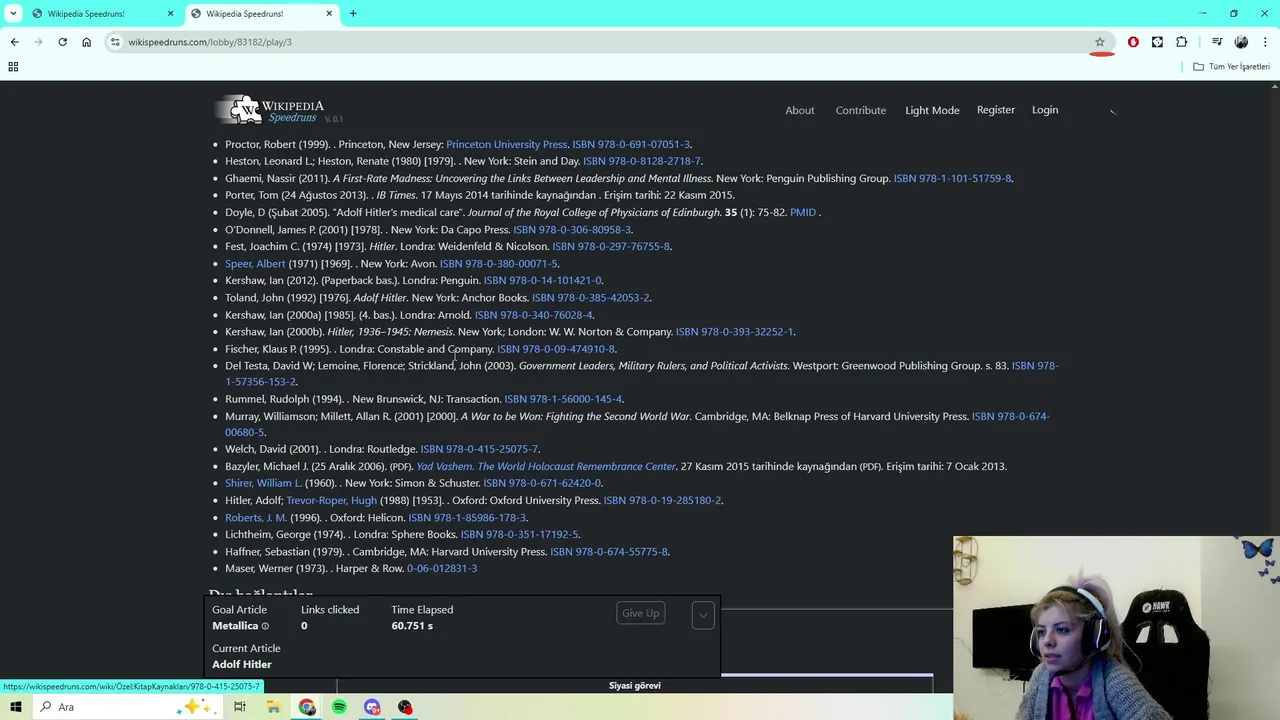Click the Siyasi görevi table header
This screenshot has width=1280, height=720.
click(x=635, y=686)
